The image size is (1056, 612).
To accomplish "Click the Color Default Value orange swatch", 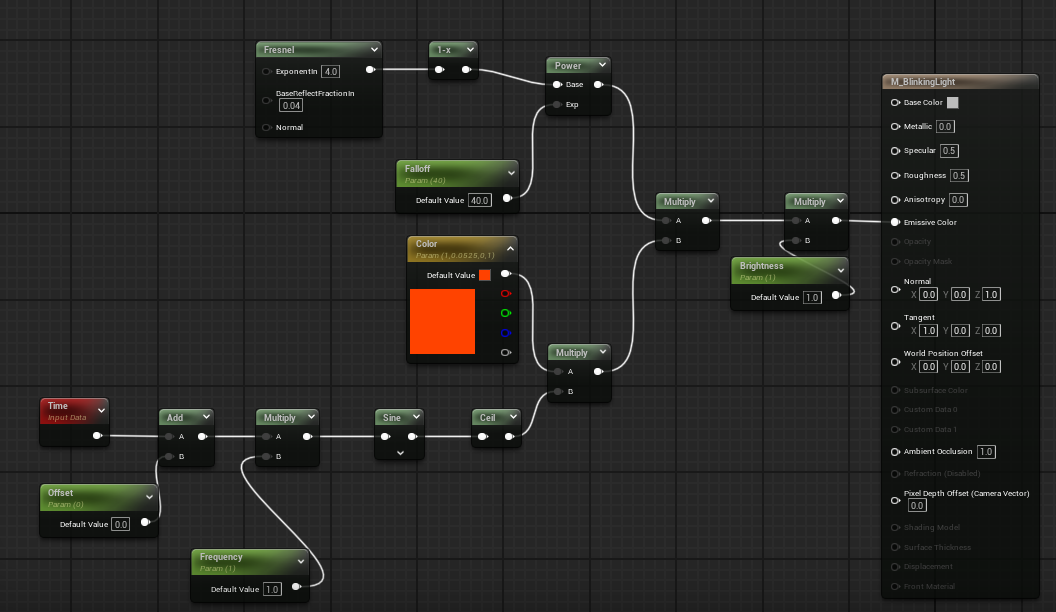I will (x=485, y=275).
